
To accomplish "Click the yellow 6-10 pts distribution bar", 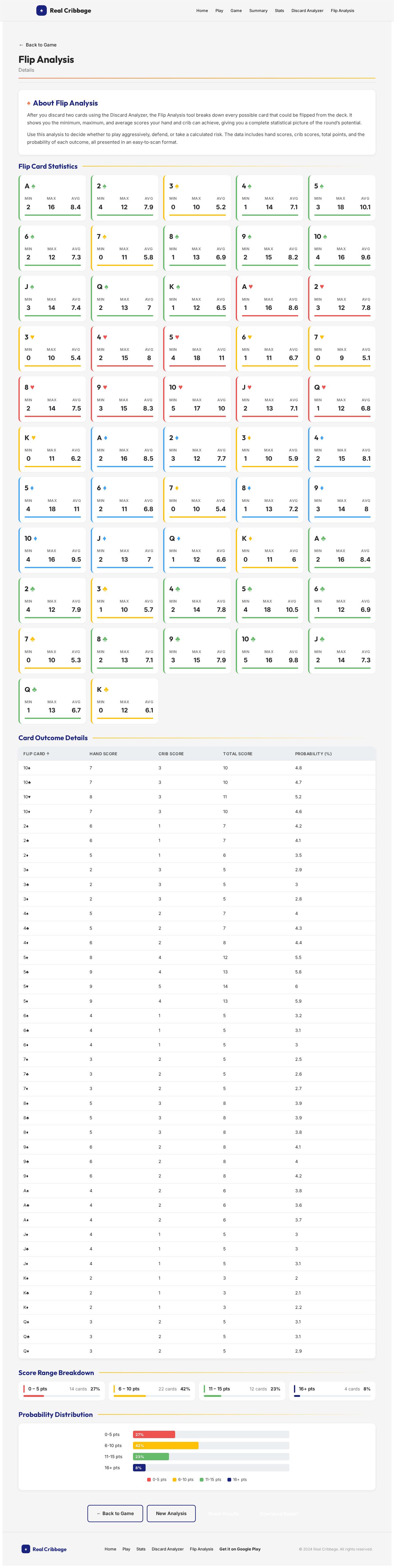I will [166, 1445].
